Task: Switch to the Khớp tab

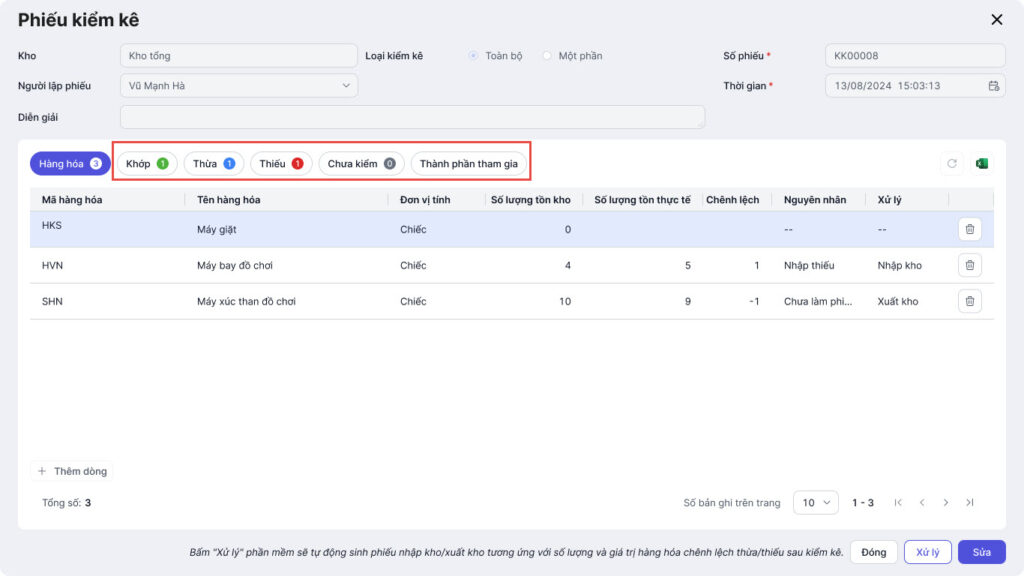Action: (147, 164)
